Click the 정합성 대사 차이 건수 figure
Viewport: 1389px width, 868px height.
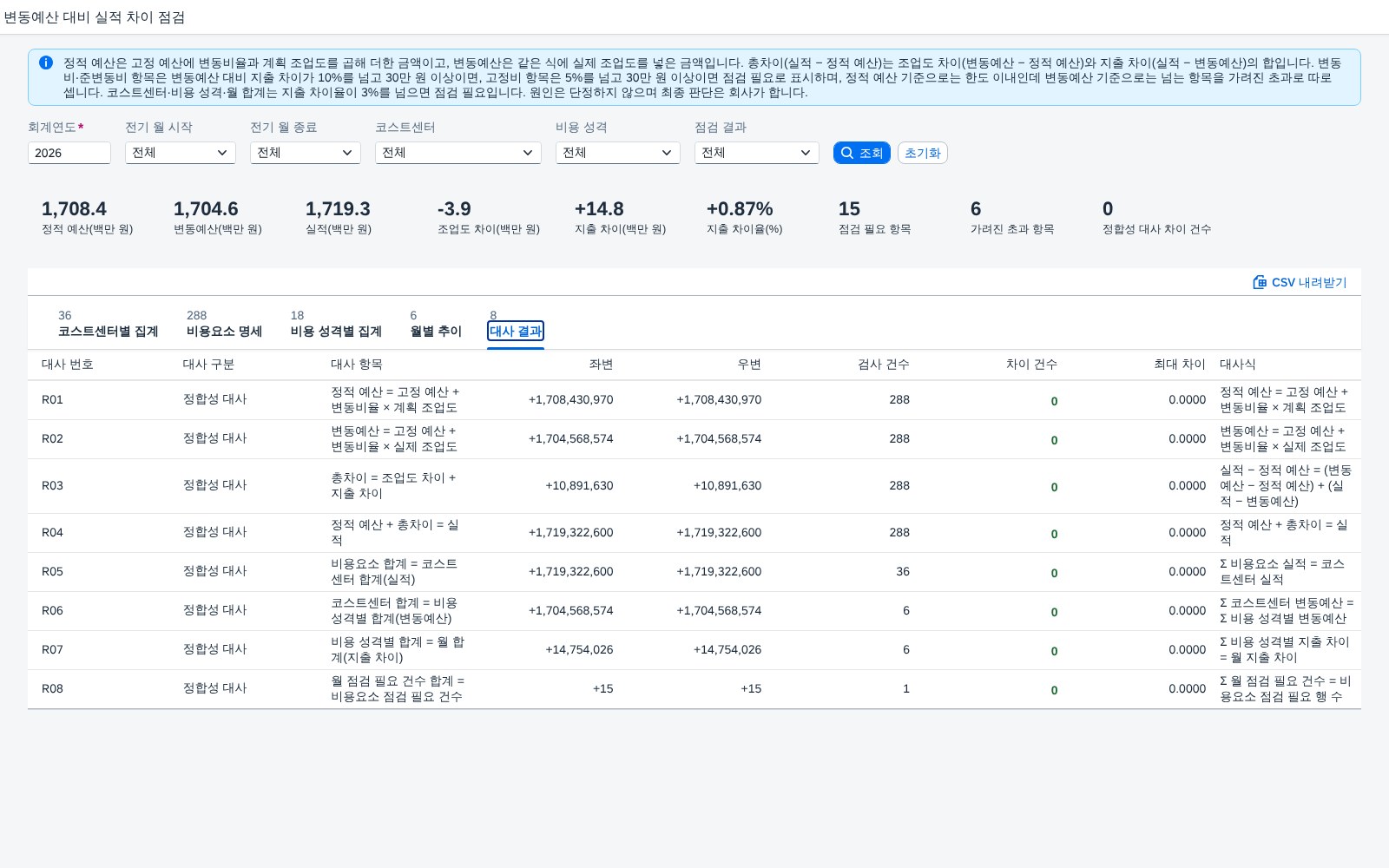[x=1108, y=209]
